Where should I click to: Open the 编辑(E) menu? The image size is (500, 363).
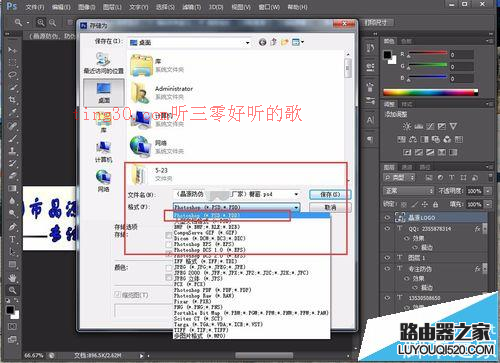coord(61,7)
